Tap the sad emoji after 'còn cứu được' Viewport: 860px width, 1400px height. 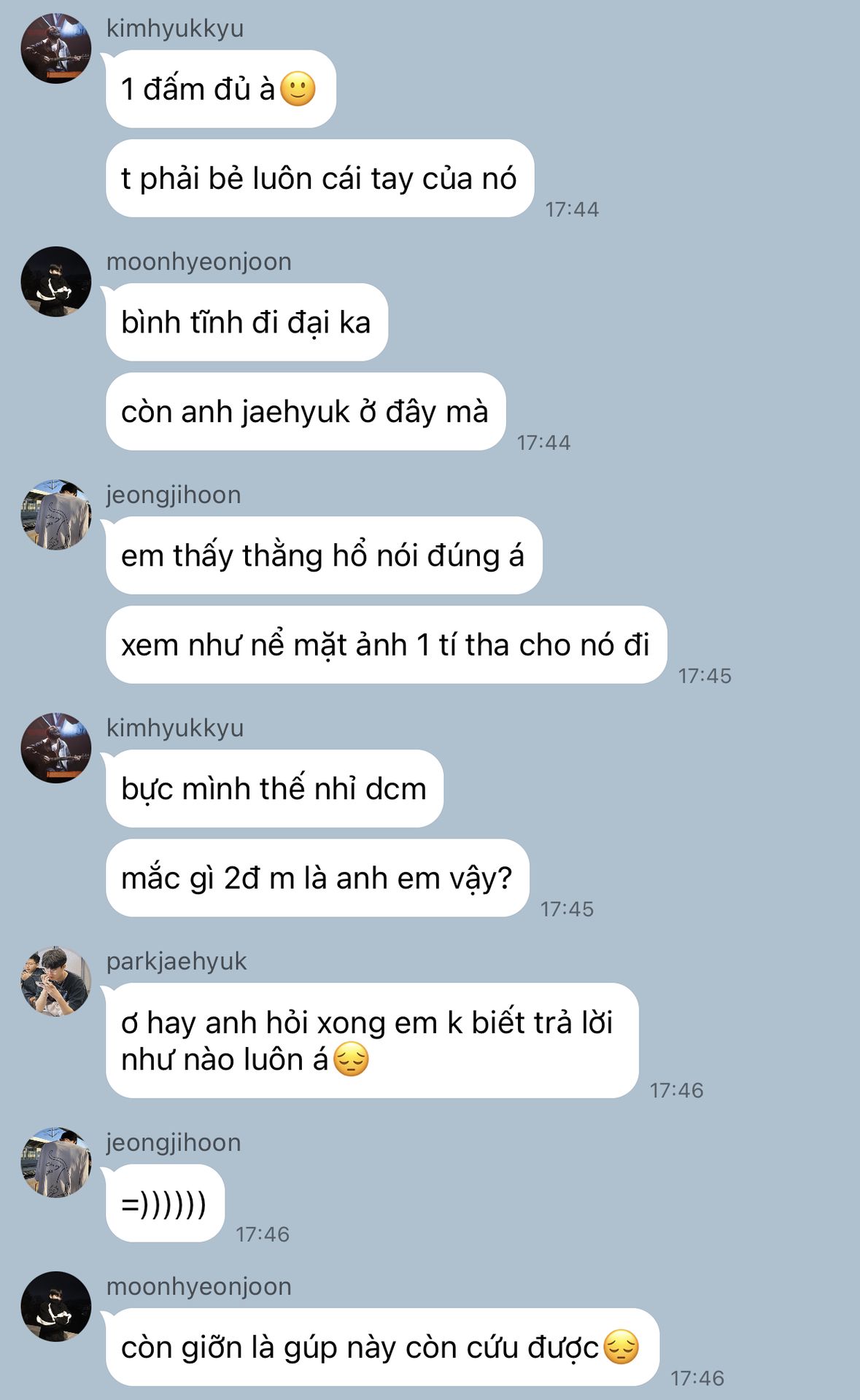point(621,1347)
